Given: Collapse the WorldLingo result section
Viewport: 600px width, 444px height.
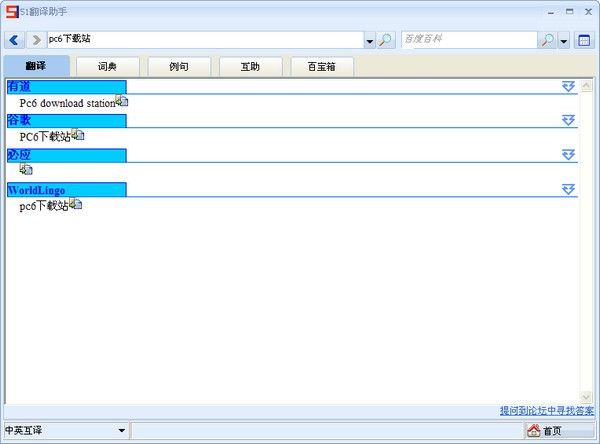Looking at the screenshot, I should click(569, 189).
